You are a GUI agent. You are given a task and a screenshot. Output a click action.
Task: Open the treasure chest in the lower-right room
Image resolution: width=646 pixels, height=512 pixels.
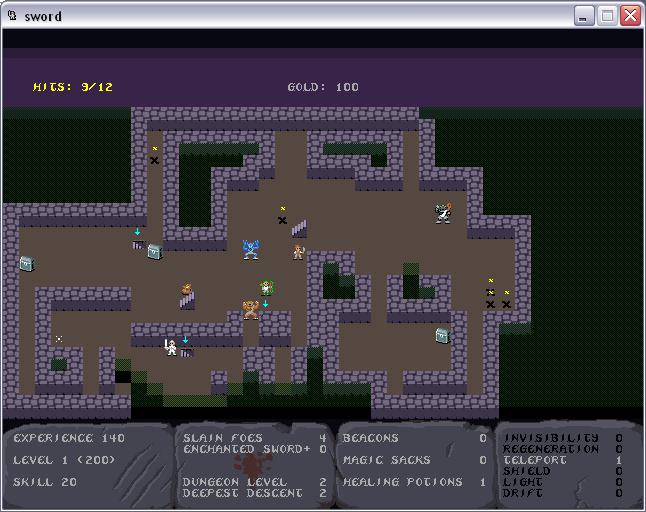click(x=443, y=336)
